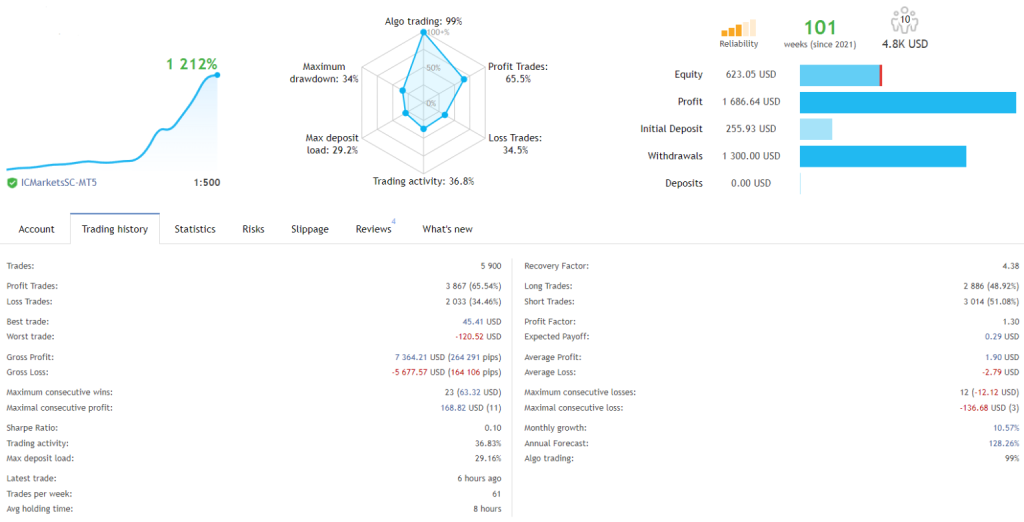
Task: Click the Withdrawals bar
Action: coord(882,156)
